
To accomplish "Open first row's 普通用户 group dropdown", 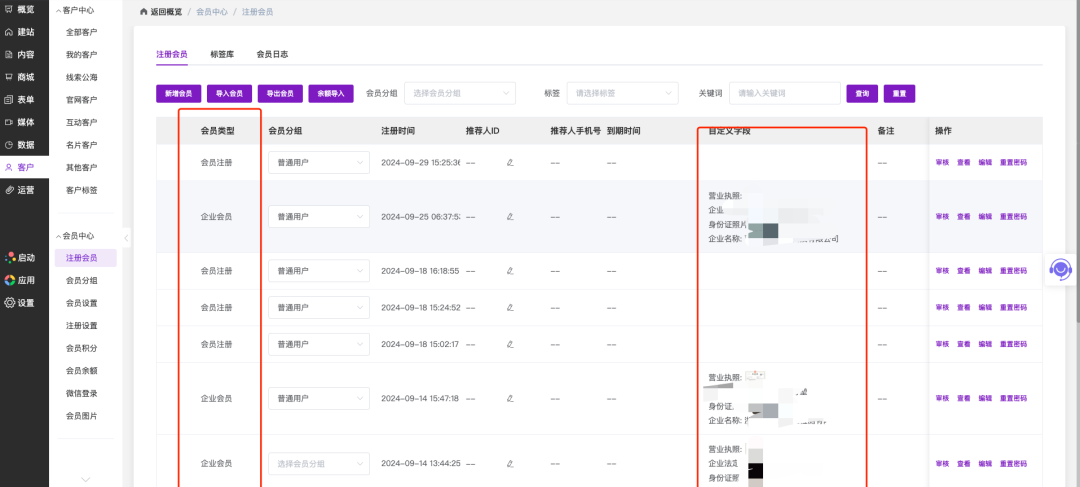I will tap(318, 162).
